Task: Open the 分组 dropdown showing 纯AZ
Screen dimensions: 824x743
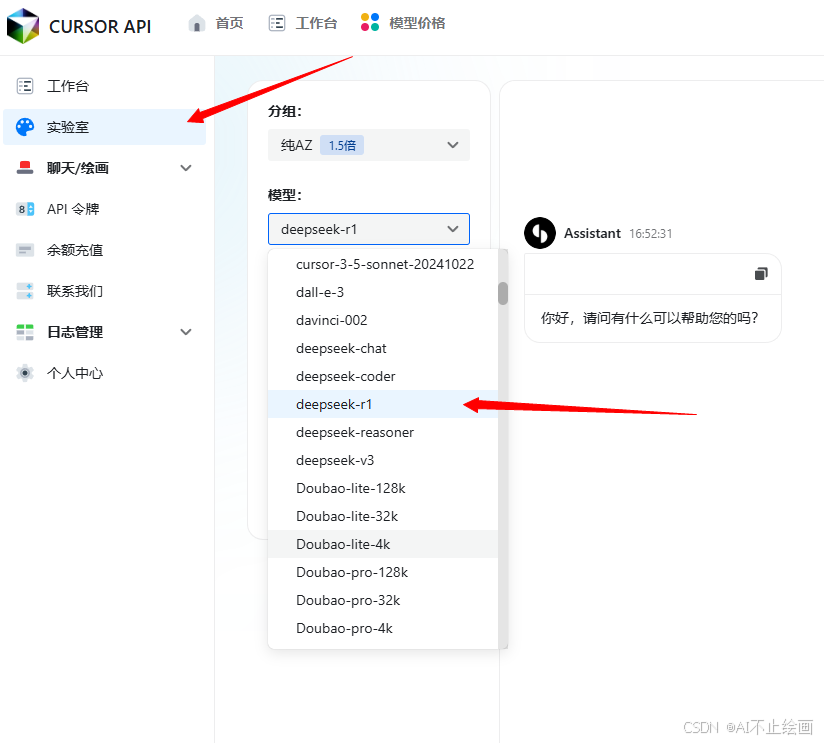Action: 369,145
